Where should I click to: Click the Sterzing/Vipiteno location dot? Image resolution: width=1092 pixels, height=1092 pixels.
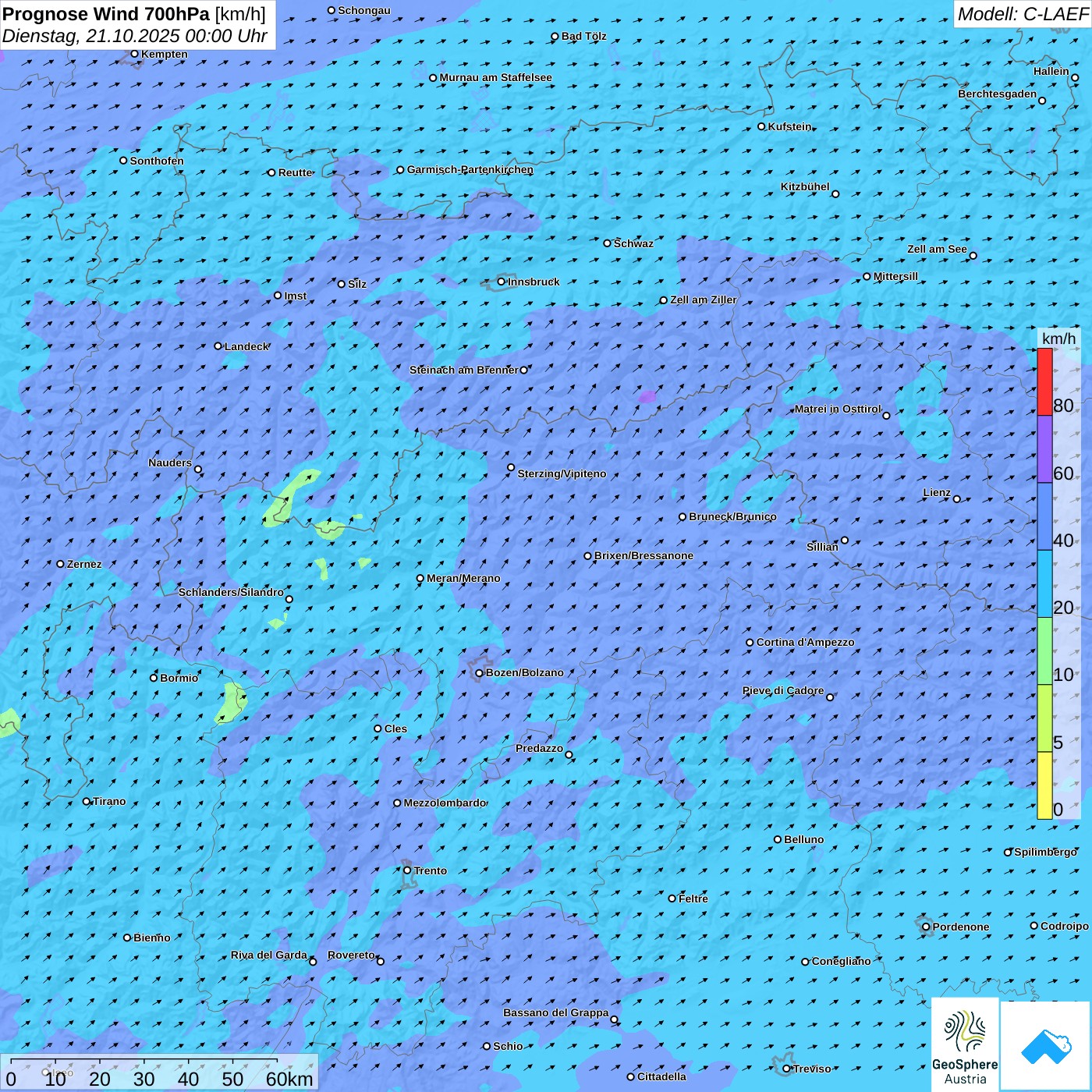pos(511,468)
